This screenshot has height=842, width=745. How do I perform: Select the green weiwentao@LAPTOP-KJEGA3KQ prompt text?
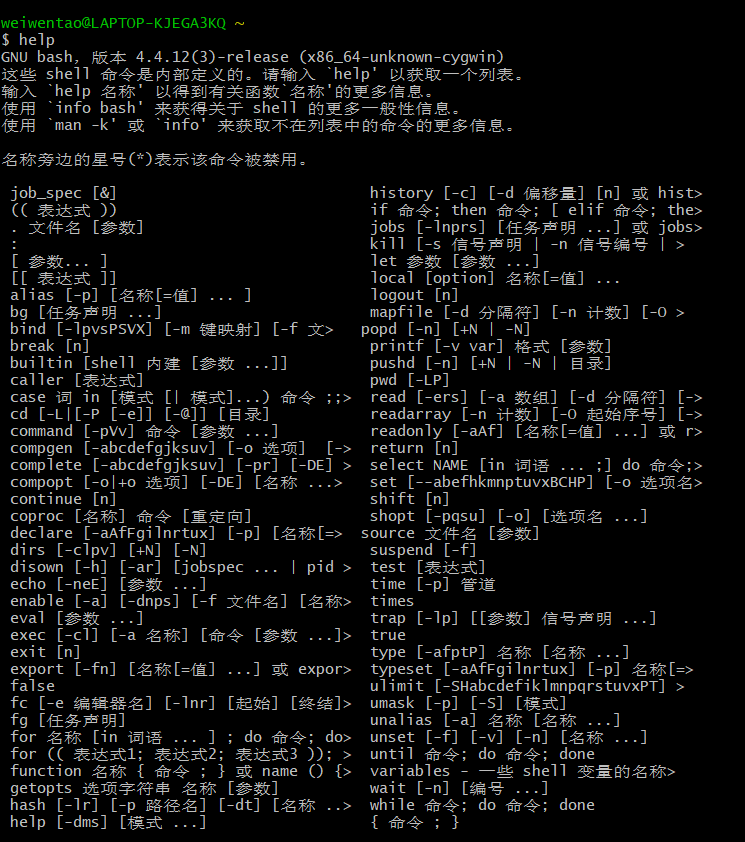coord(113,23)
